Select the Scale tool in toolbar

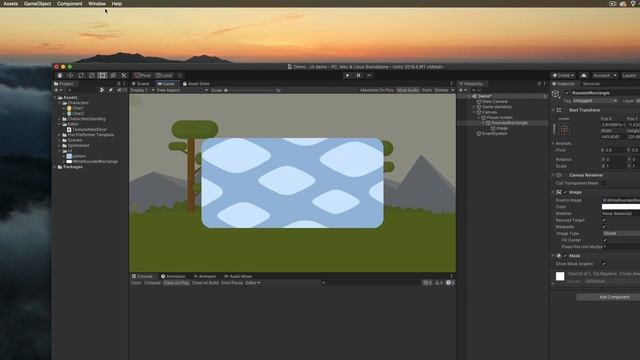tap(92, 76)
